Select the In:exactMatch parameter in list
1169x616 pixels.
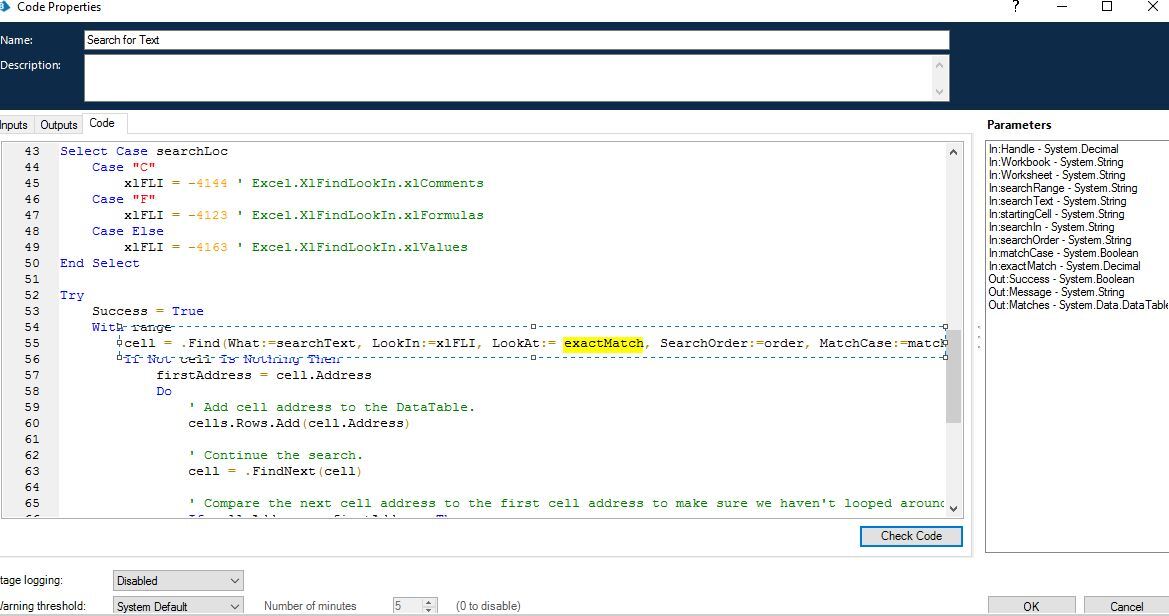[1064, 266]
